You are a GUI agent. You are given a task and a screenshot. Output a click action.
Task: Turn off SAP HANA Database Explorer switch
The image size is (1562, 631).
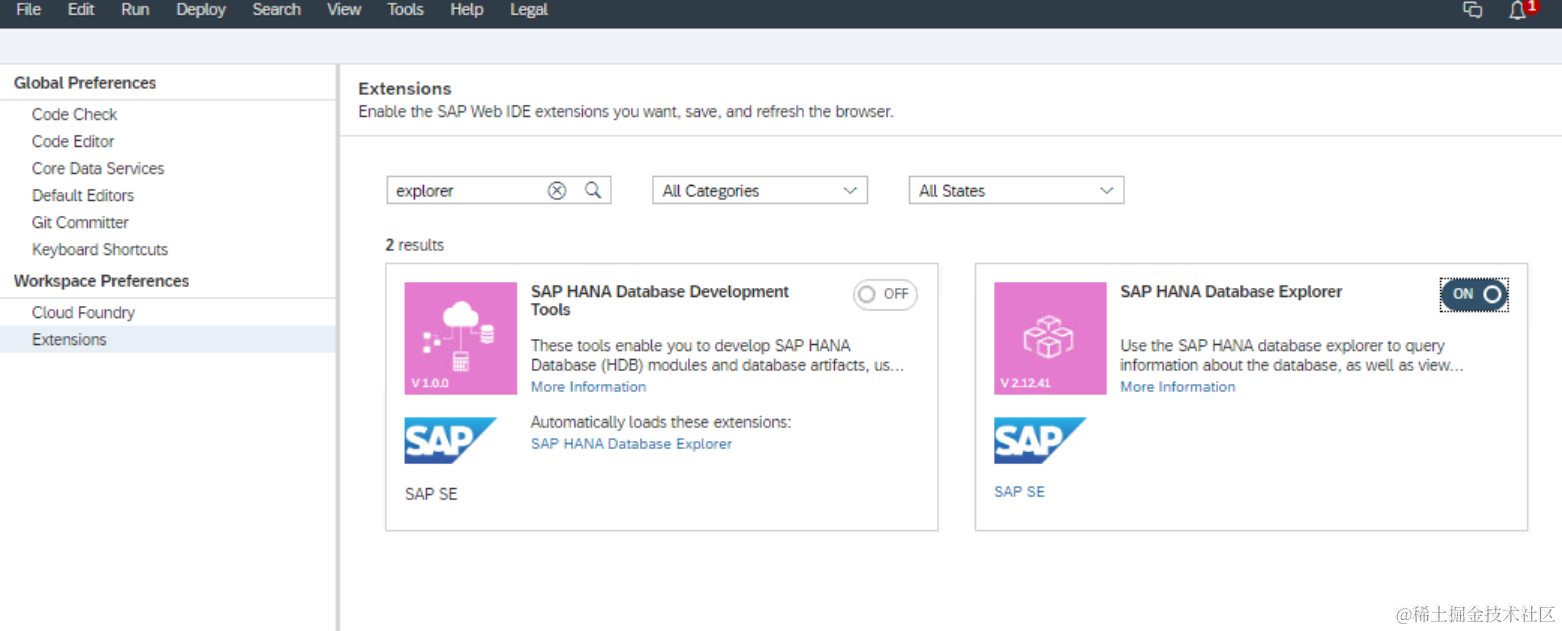[1474, 294]
